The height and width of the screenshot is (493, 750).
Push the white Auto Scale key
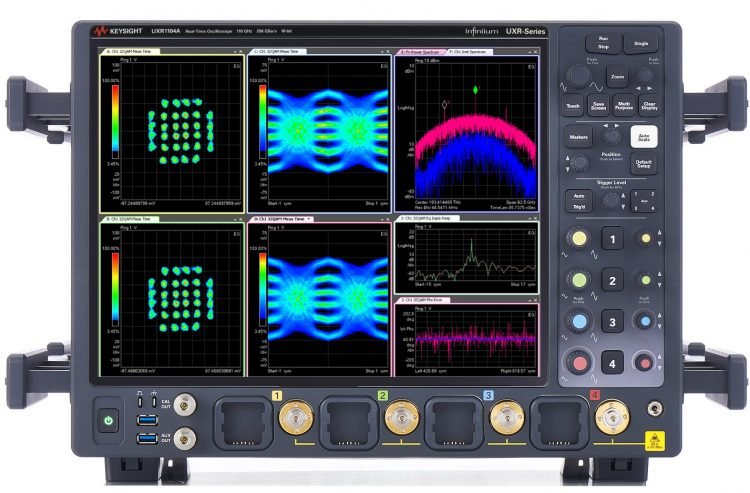tap(644, 137)
